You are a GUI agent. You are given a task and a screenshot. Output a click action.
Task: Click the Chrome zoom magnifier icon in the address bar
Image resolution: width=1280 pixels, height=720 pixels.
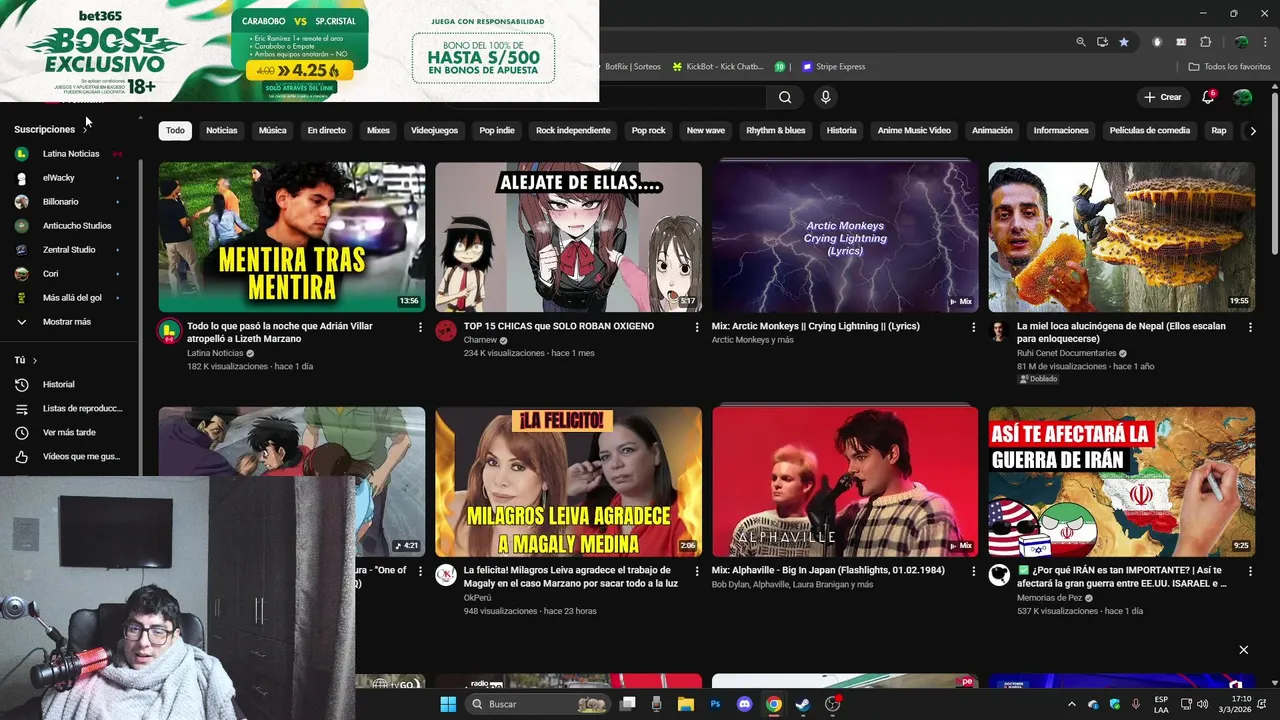pyautogui.click(x=1081, y=42)
